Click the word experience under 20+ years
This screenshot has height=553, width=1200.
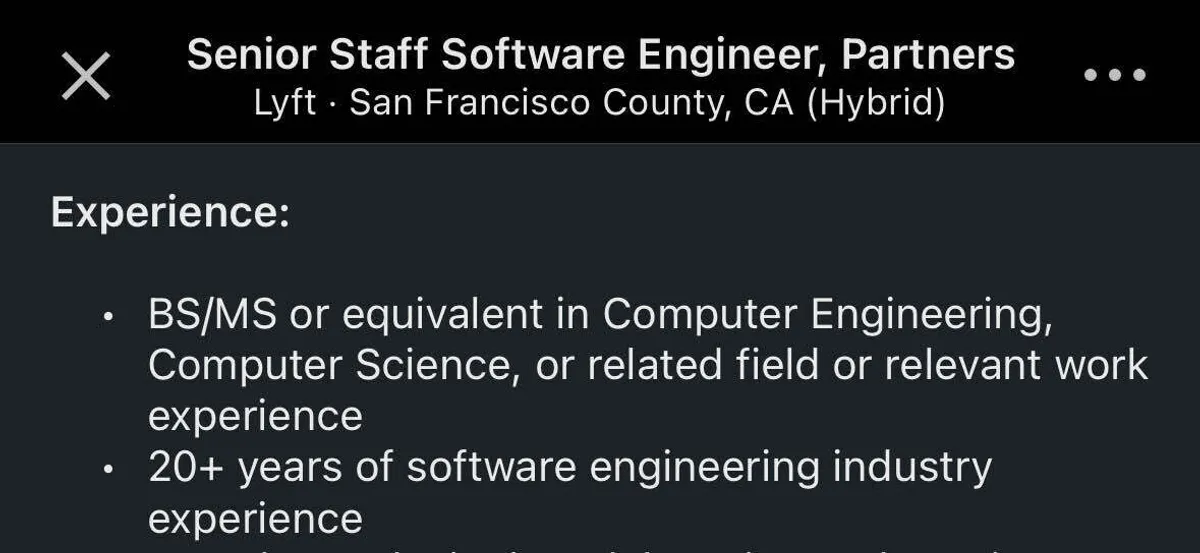pos(255,518)
